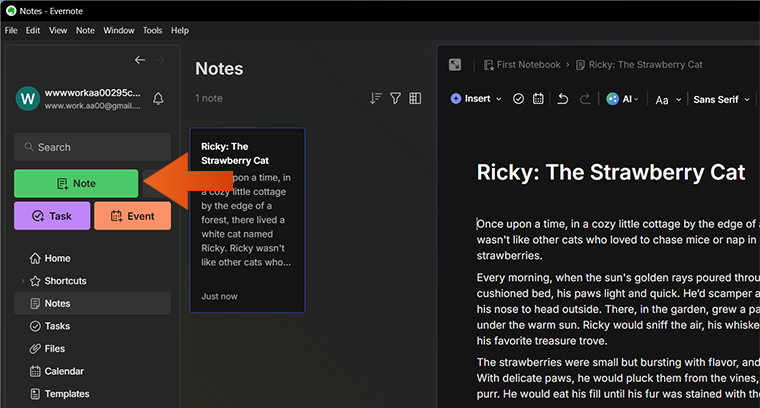Viewport: 760px width, 408px height.
Task: Open the Window menu
Action: coord(119,31)
